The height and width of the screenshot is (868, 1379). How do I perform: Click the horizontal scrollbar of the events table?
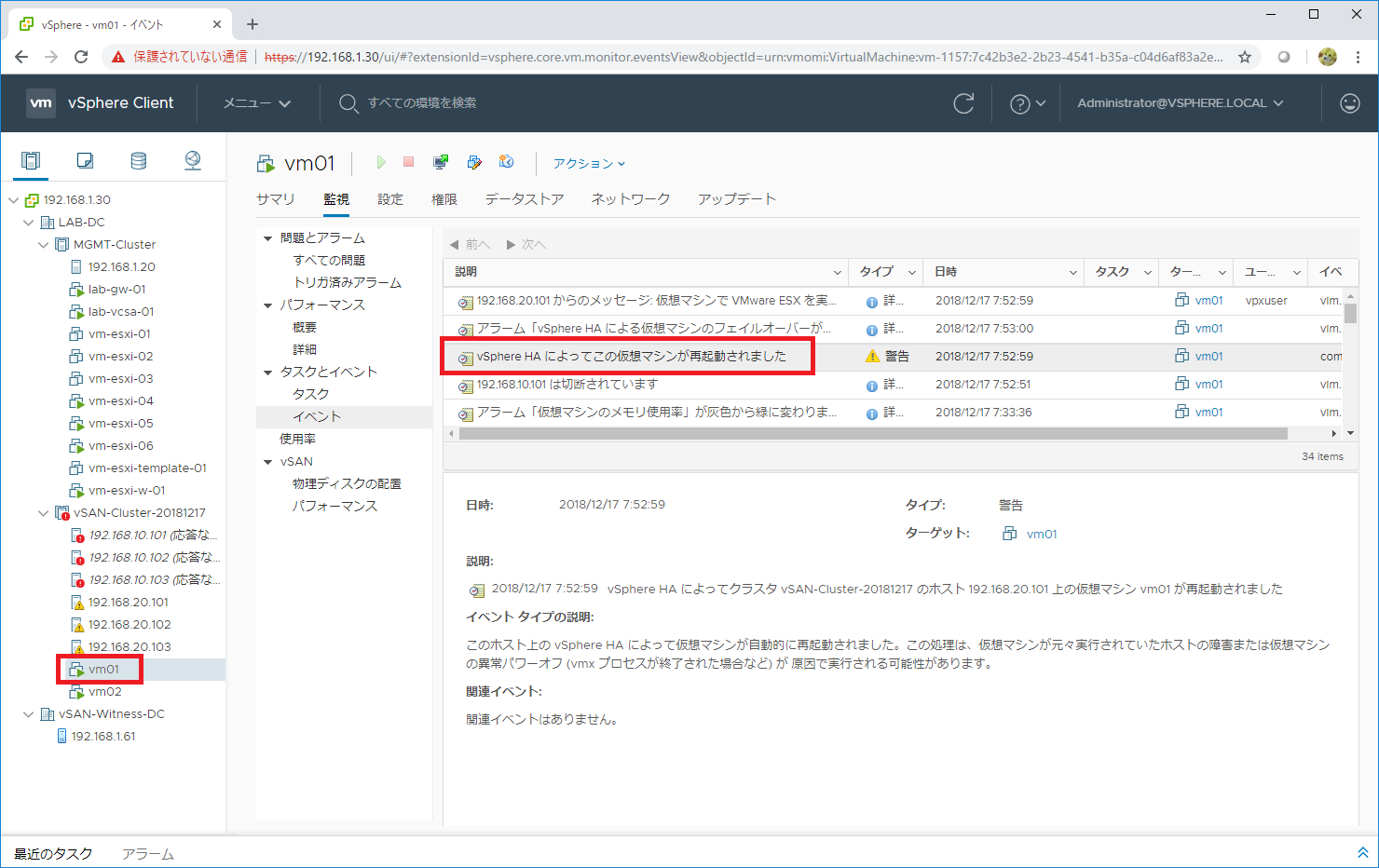(873, 434)
